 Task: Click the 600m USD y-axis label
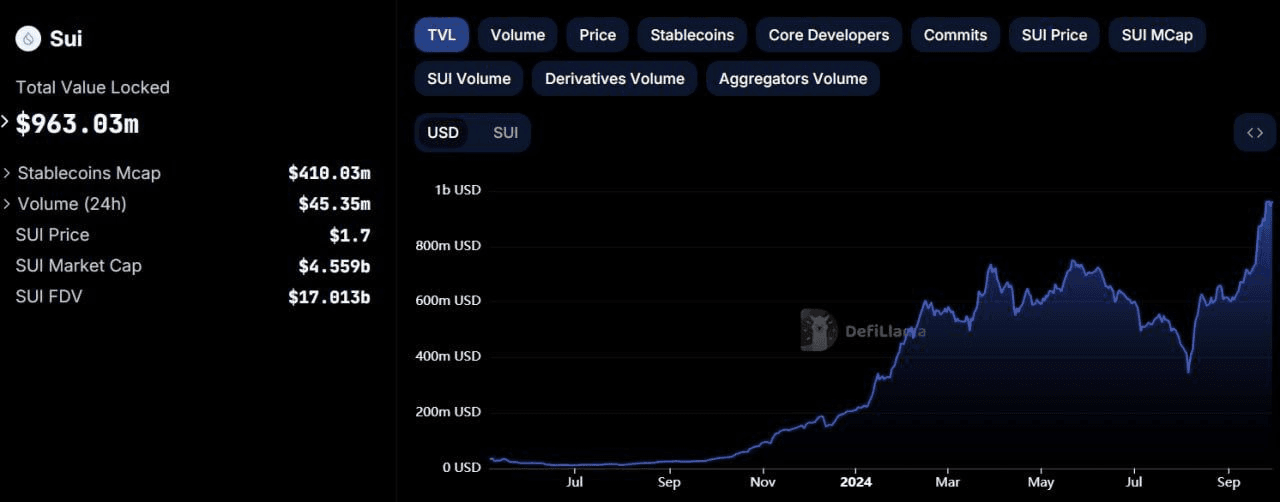[449, 300]
